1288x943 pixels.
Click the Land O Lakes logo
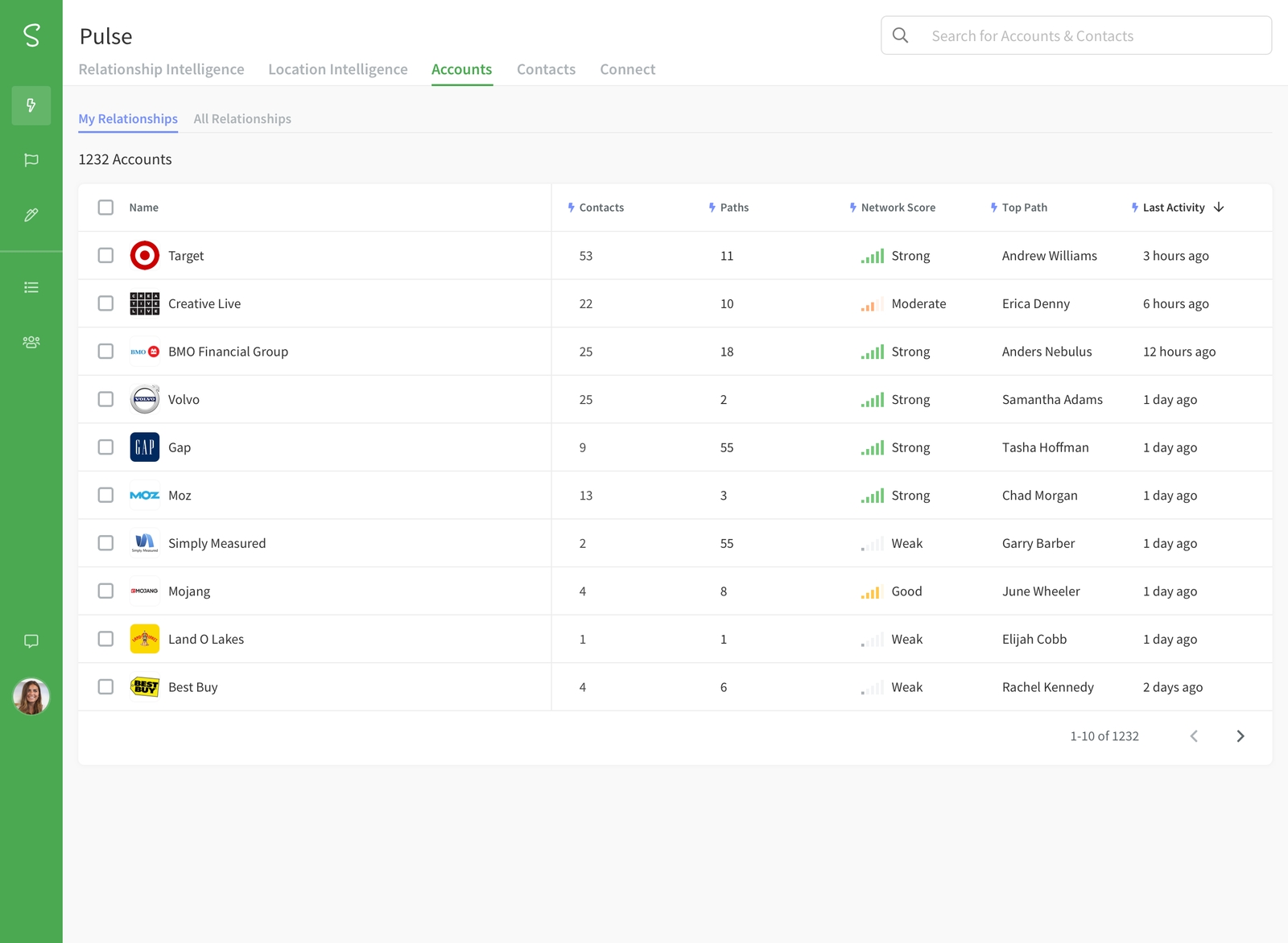click(x=145, y=639)
